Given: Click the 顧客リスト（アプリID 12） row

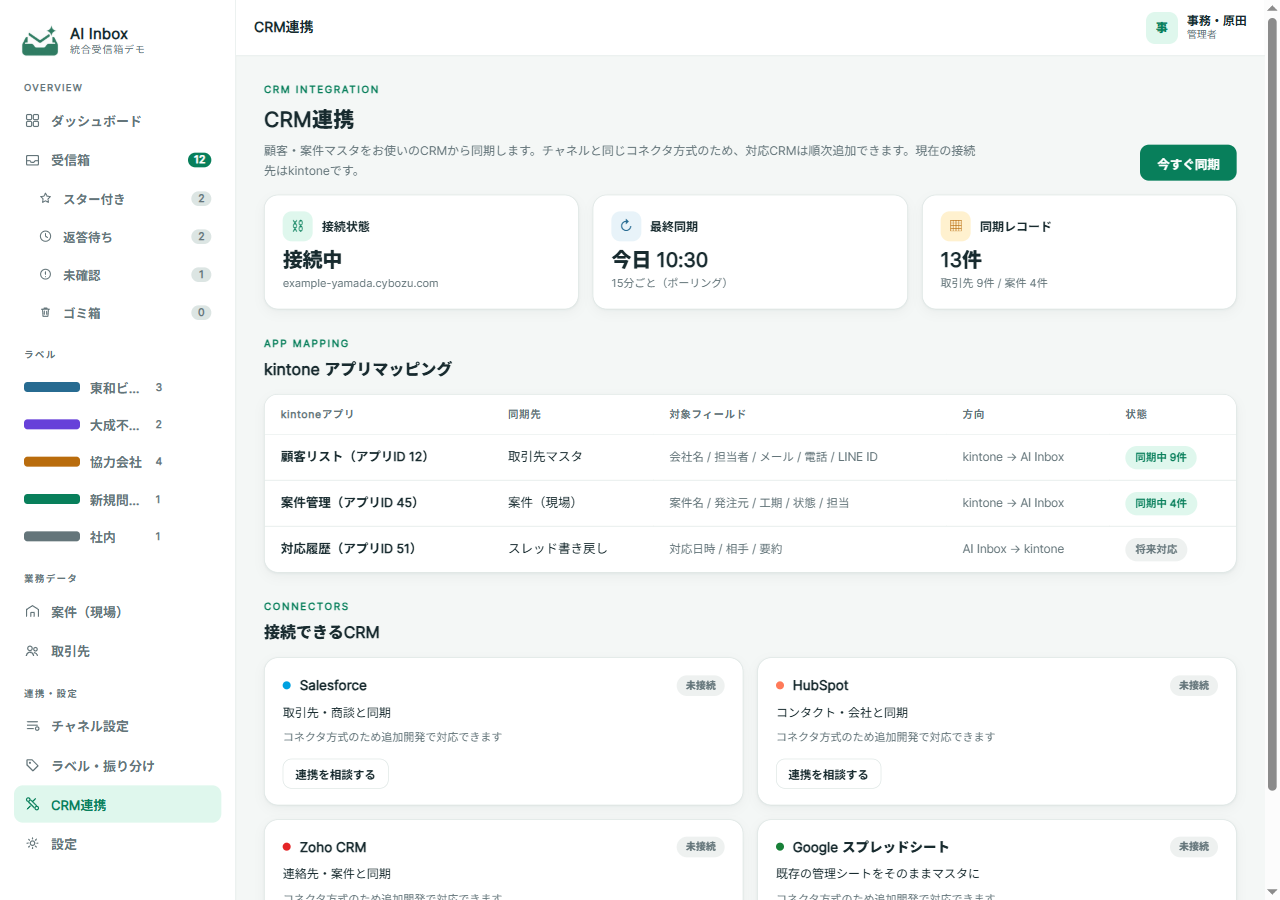Looking at the screenshot, I should coord(750,457).
